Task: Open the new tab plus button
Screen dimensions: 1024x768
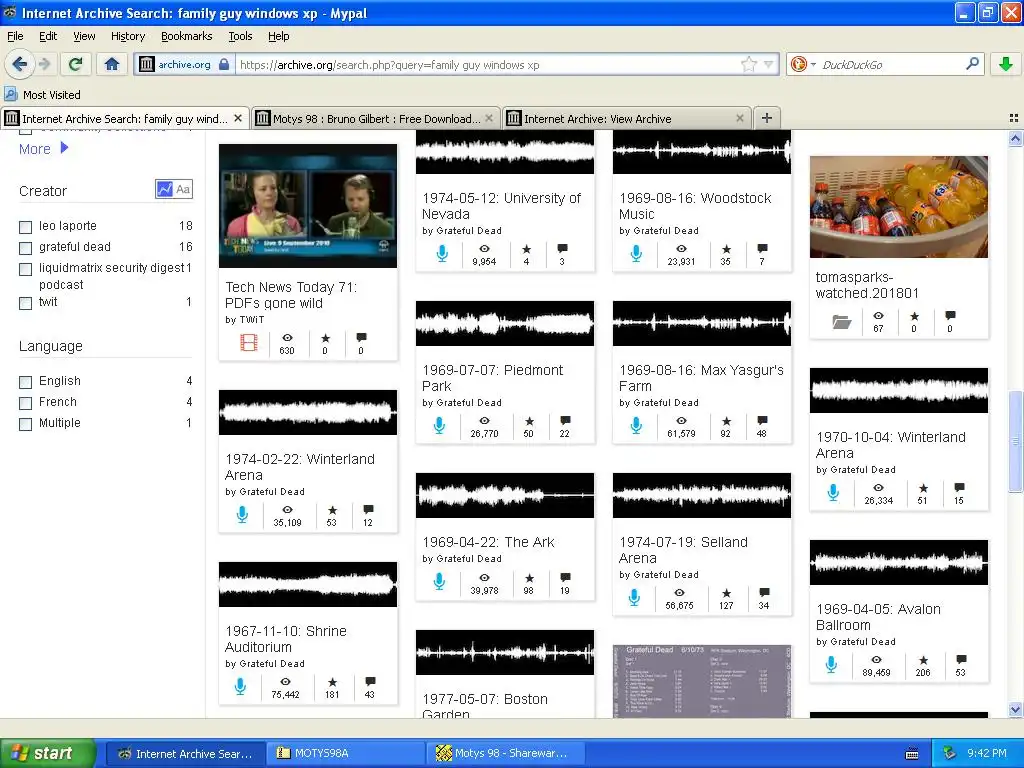Action: [x=767, y=118]
